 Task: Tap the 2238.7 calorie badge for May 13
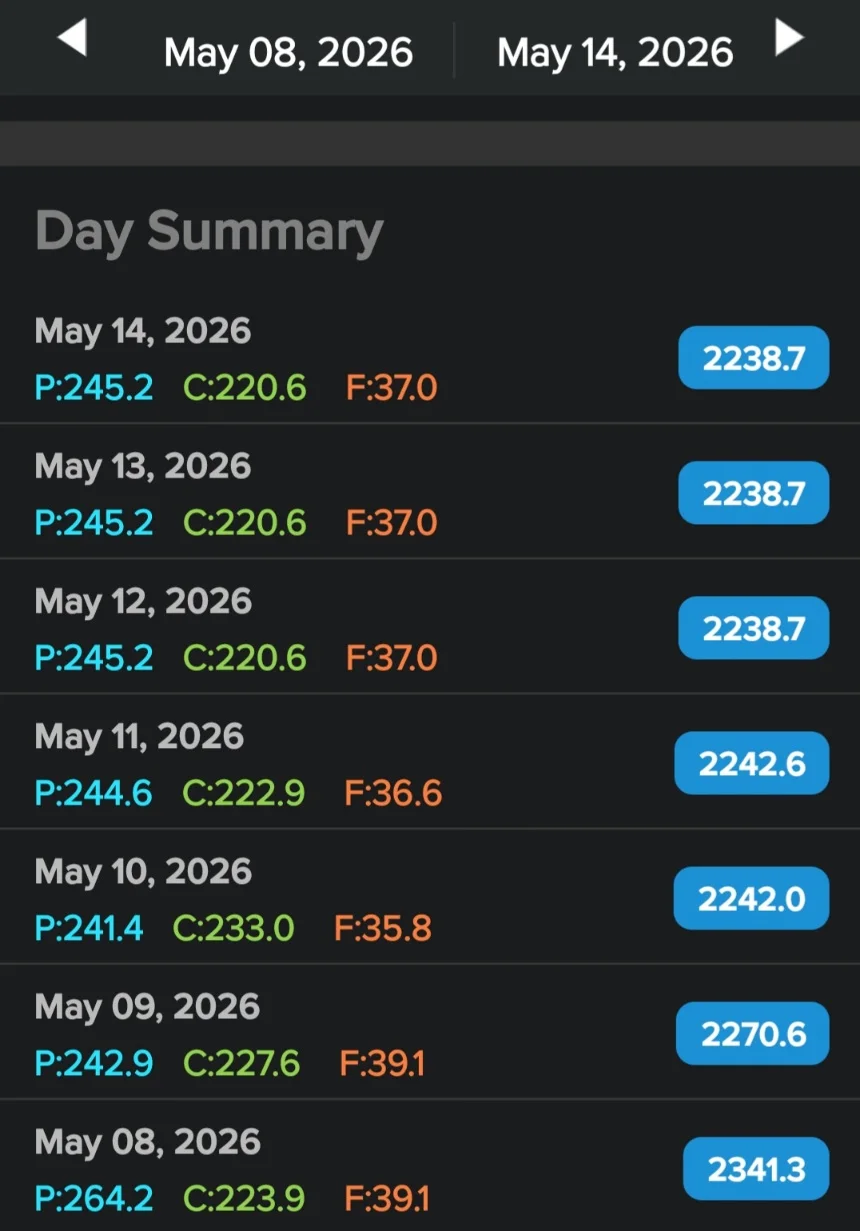754,493
